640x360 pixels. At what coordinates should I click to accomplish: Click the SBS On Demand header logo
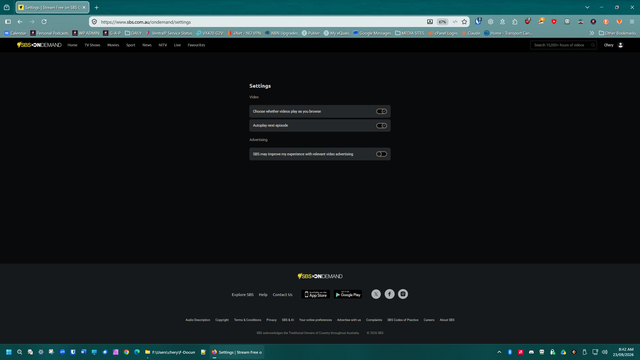(39, 45)
